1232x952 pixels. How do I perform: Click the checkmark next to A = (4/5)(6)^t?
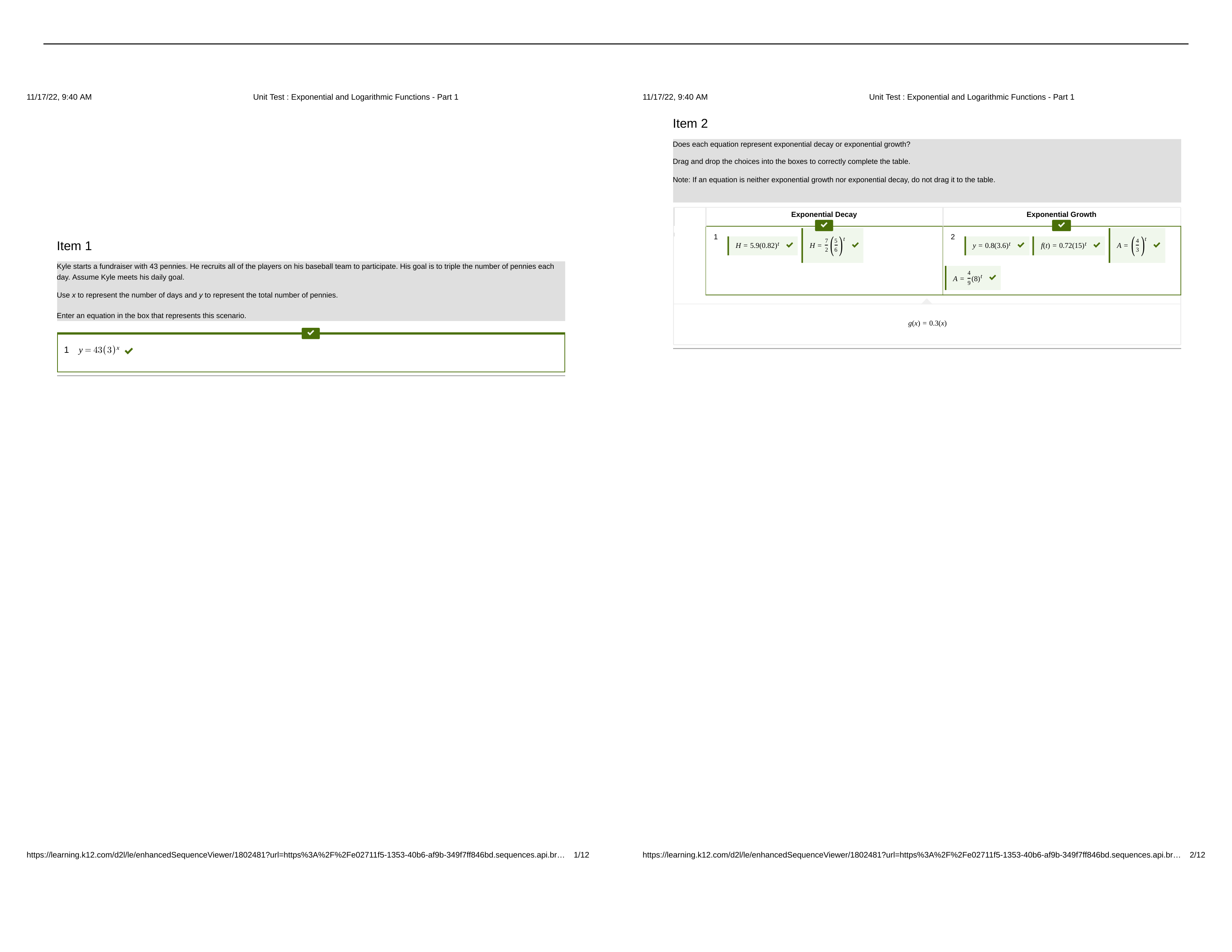tap(993, 278)
